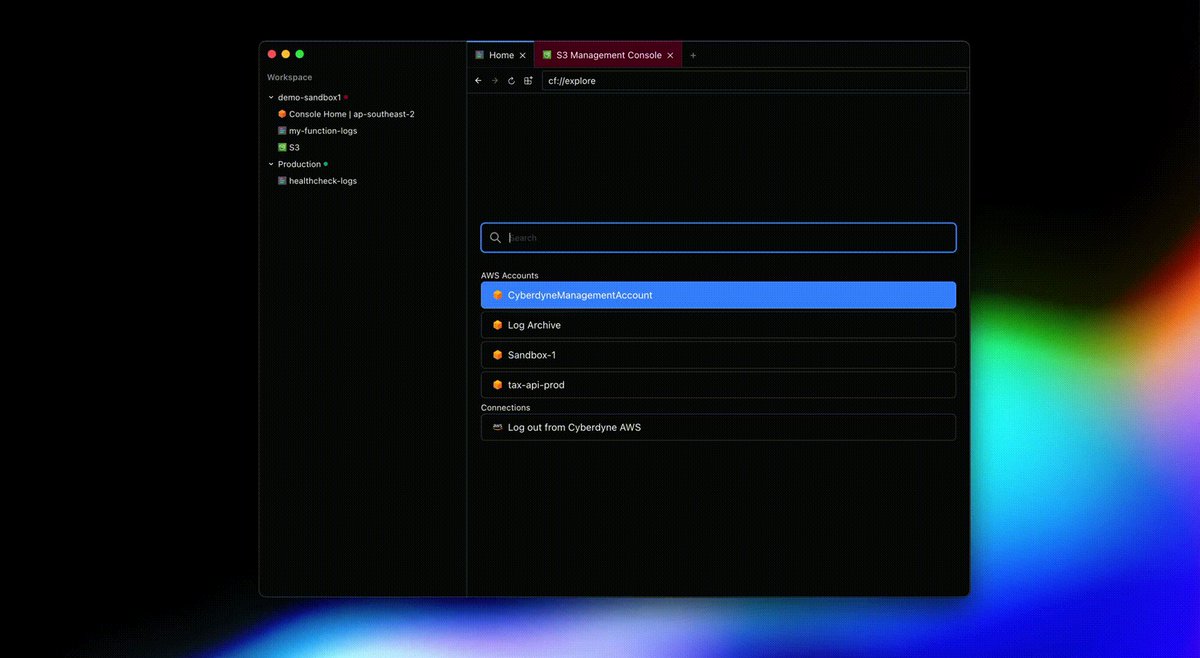
Task: Click the Console Home cube icon
Action: point(282,114)
